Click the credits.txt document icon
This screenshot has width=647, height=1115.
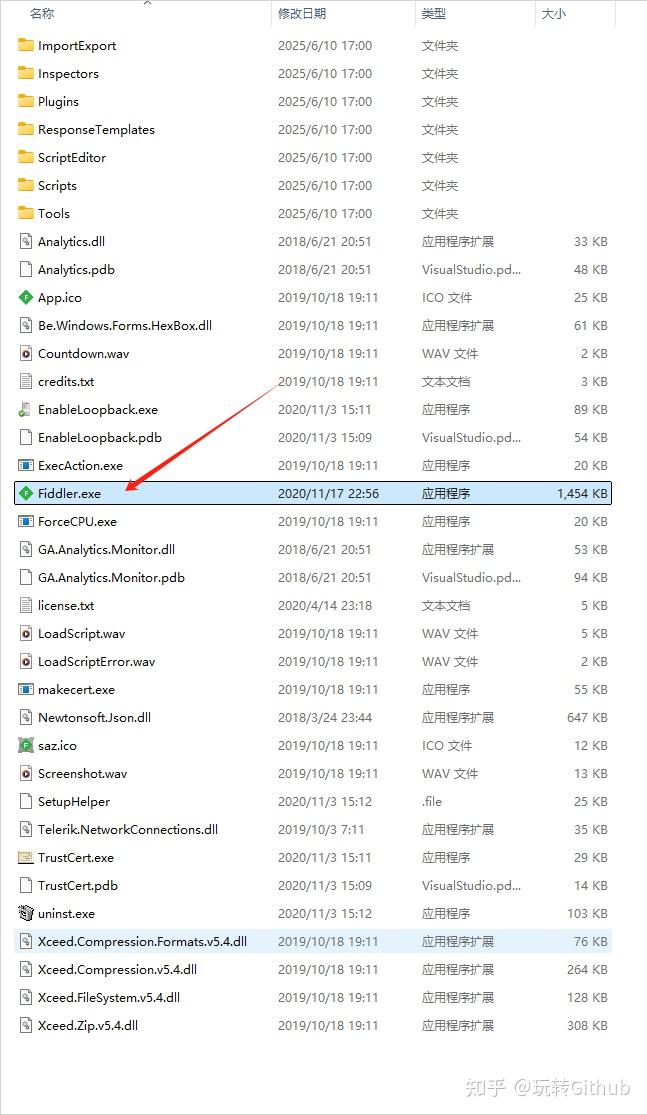(26, 381)
